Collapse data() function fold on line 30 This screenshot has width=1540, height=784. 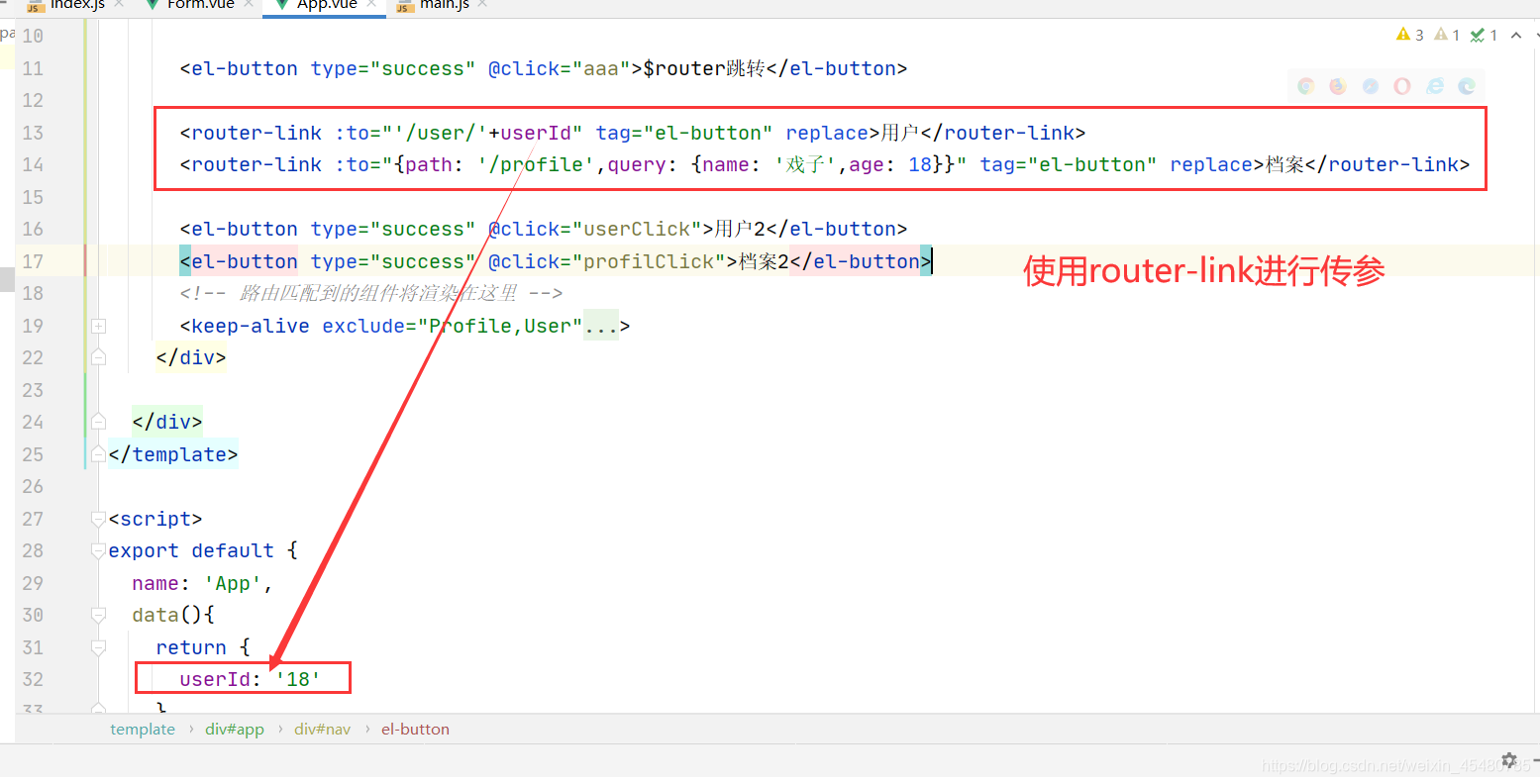tap(98, 615)
